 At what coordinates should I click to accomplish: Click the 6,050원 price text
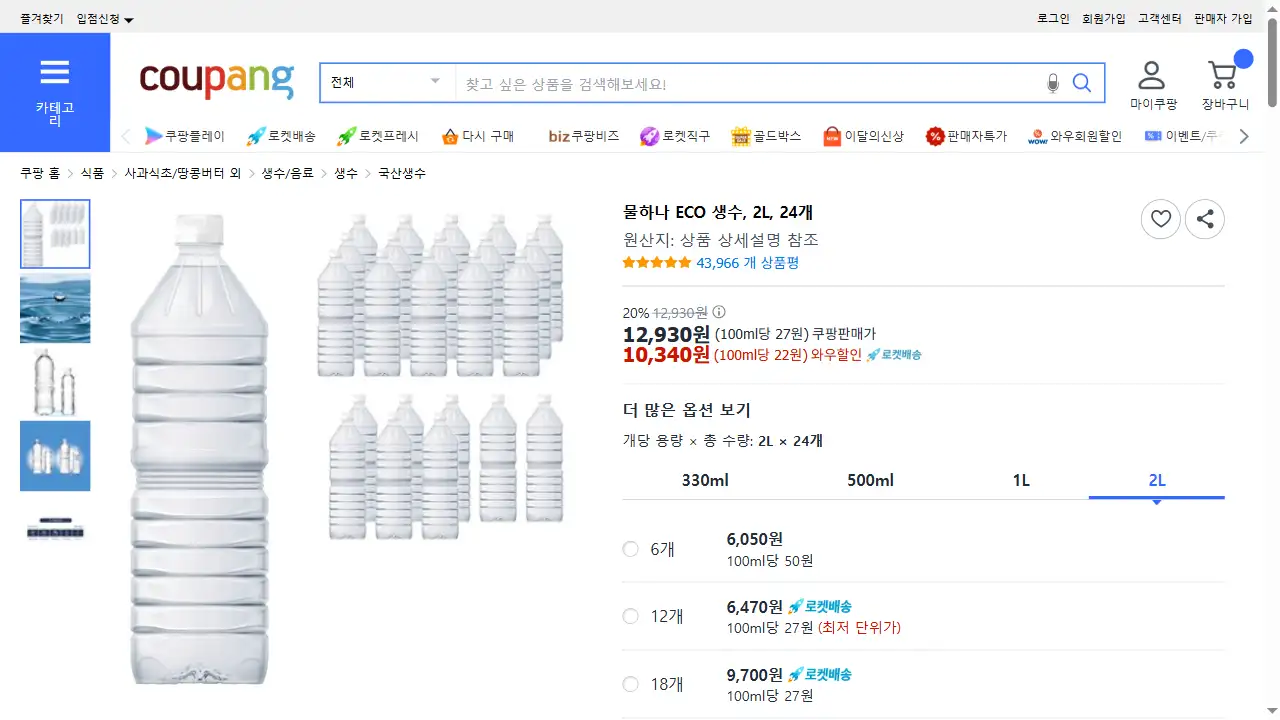click(x=755, y=539)
